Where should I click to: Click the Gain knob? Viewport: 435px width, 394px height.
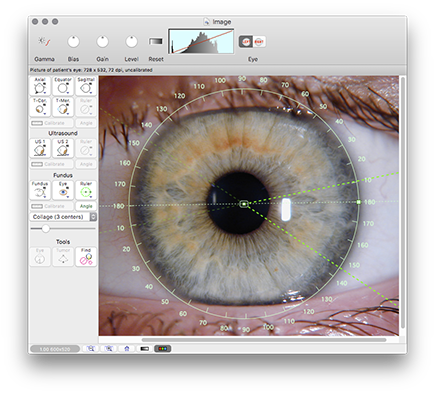click(102, 42)
